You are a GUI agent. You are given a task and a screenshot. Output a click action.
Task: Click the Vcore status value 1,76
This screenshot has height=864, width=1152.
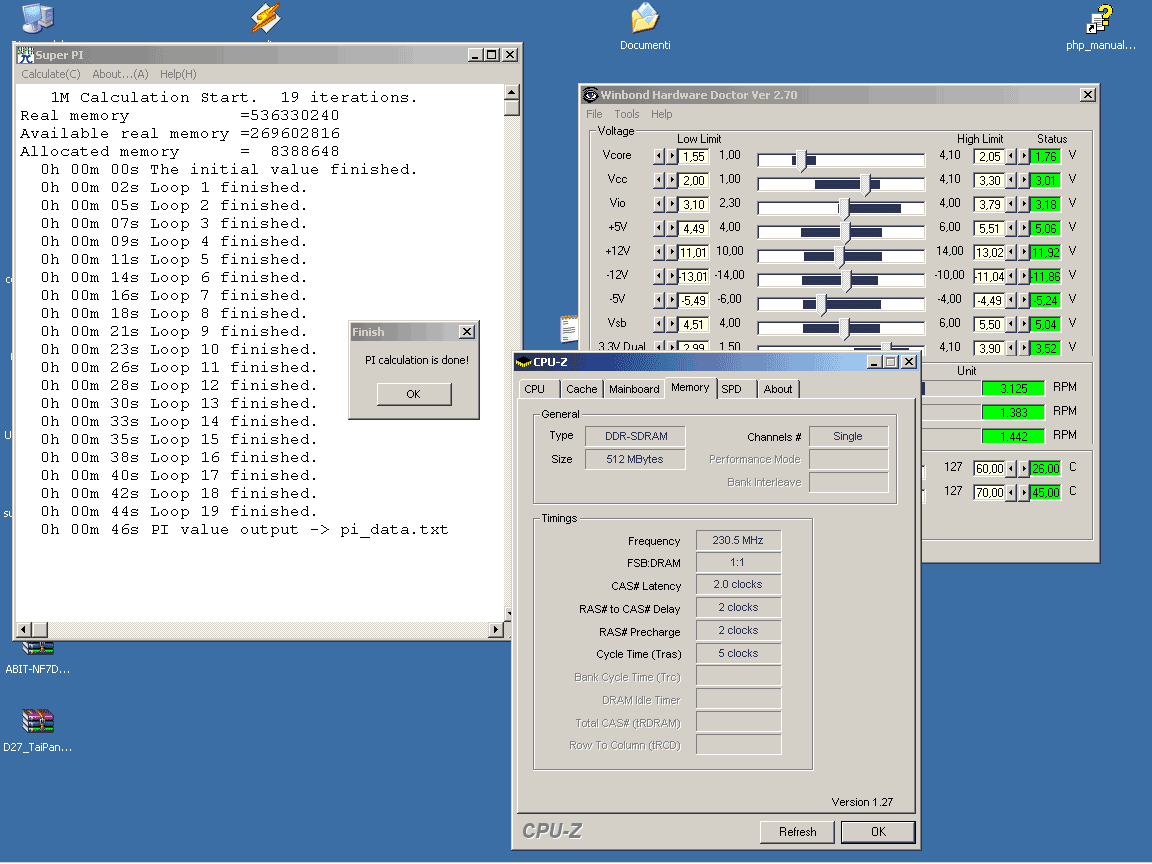1045,156
